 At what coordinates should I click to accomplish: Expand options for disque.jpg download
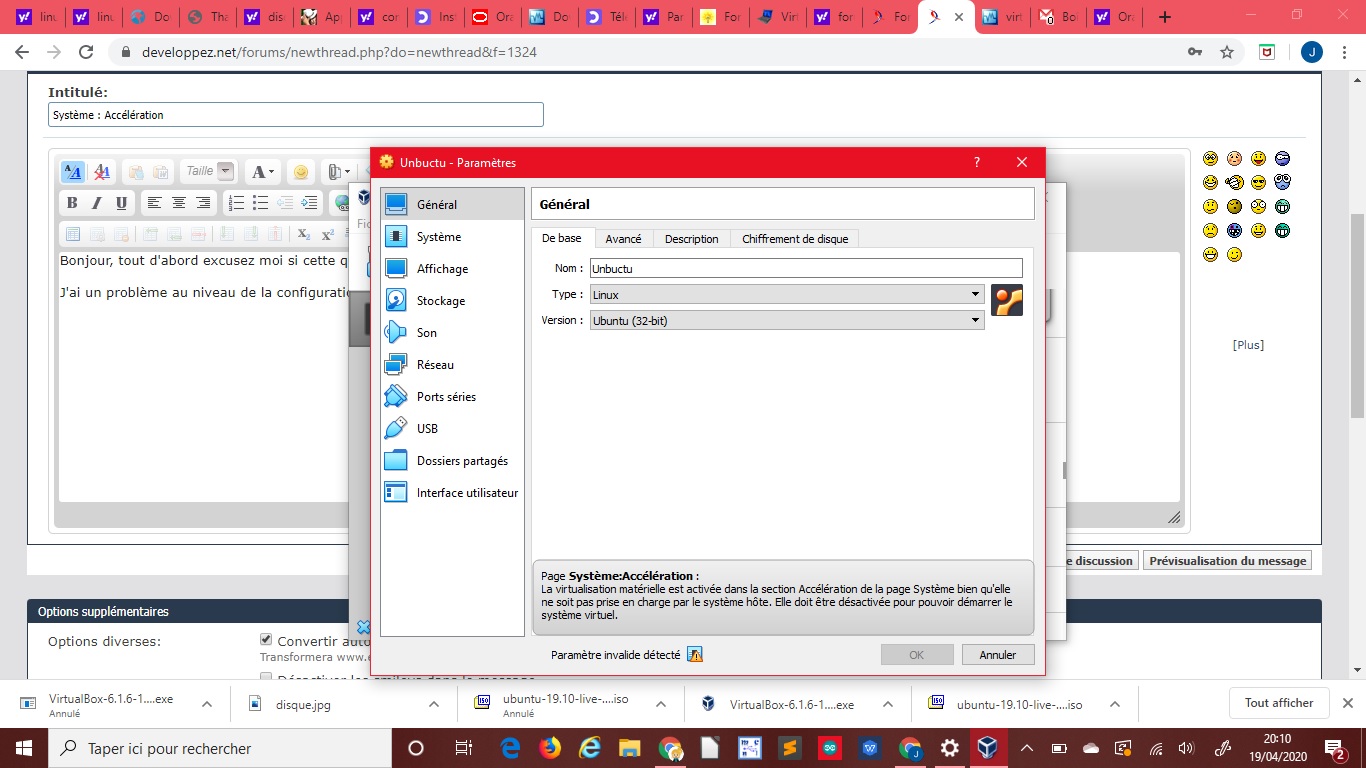pyautogui.click(x=434, y=704)
